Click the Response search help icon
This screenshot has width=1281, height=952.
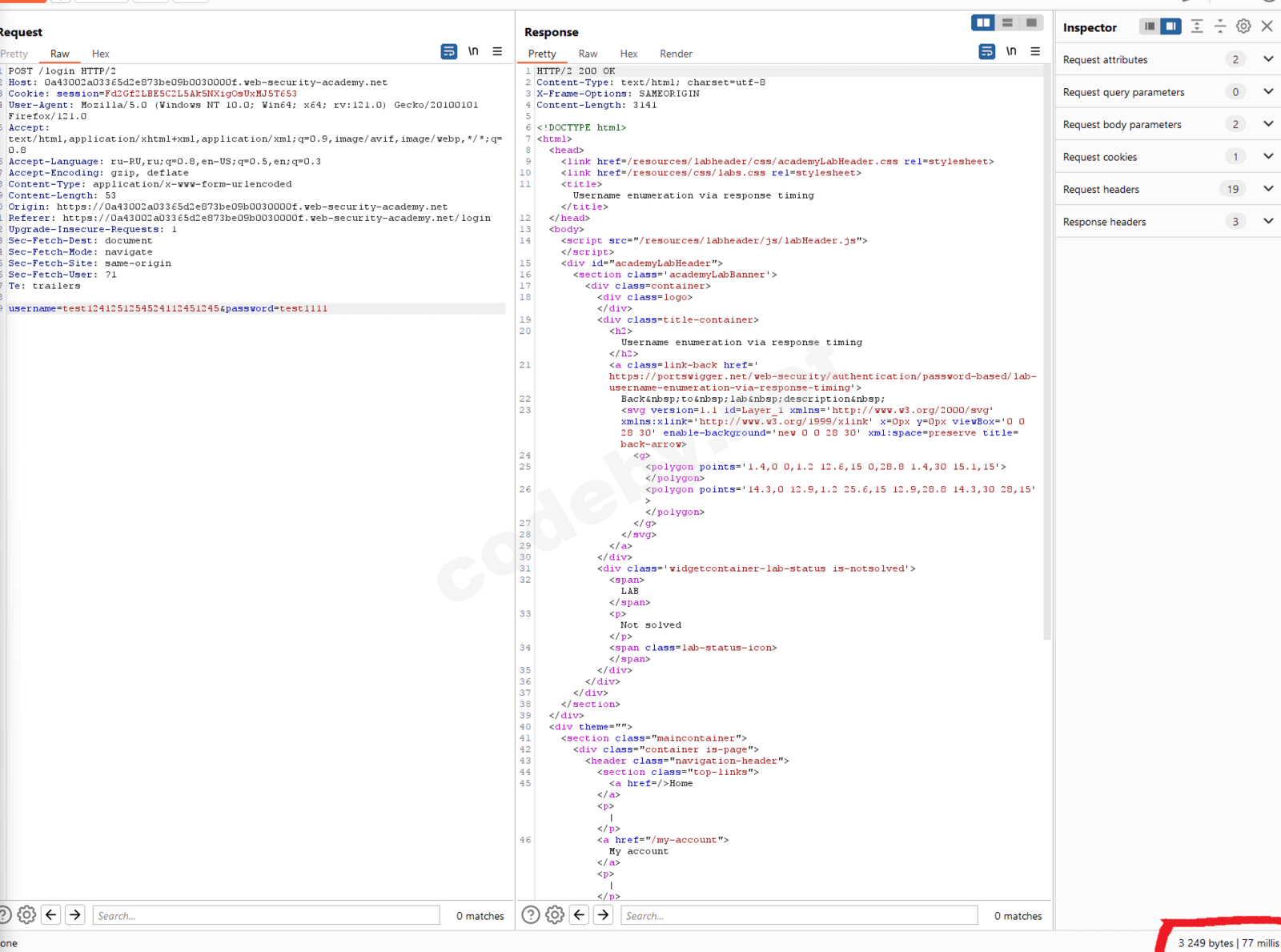pyautogui.click(x=530, y=914)
